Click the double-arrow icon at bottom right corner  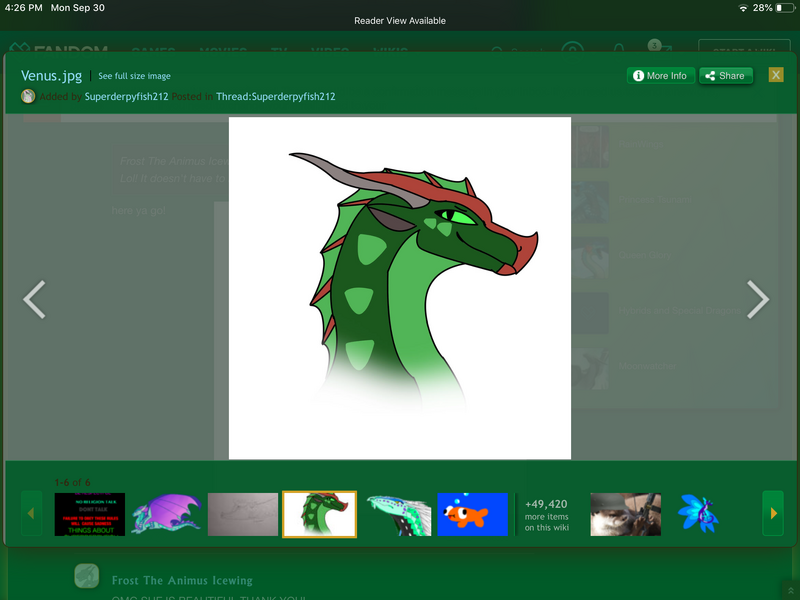pos(790,591)
